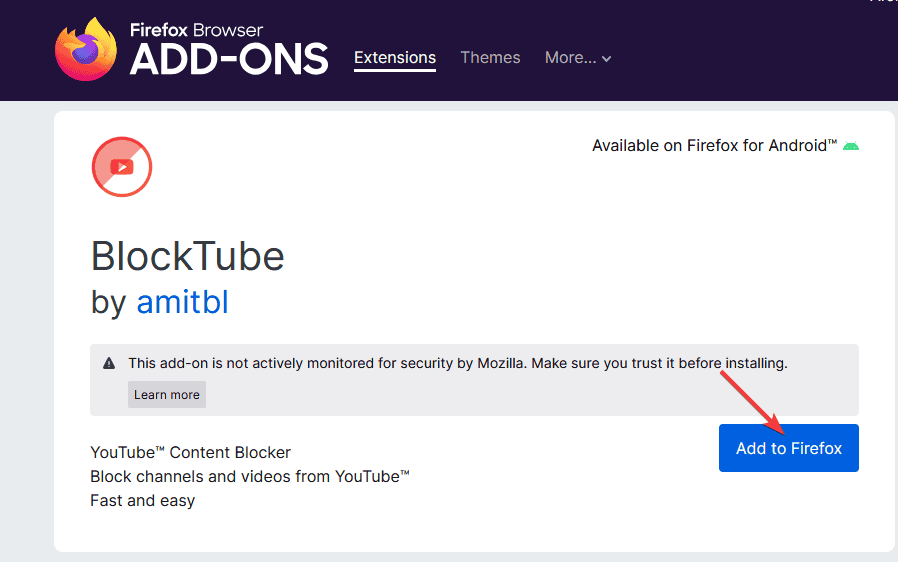Click Available on Firefox for Android text
The height and width of the screenshot is (562, 898).
pyautogui.click(x=714, y=146)
